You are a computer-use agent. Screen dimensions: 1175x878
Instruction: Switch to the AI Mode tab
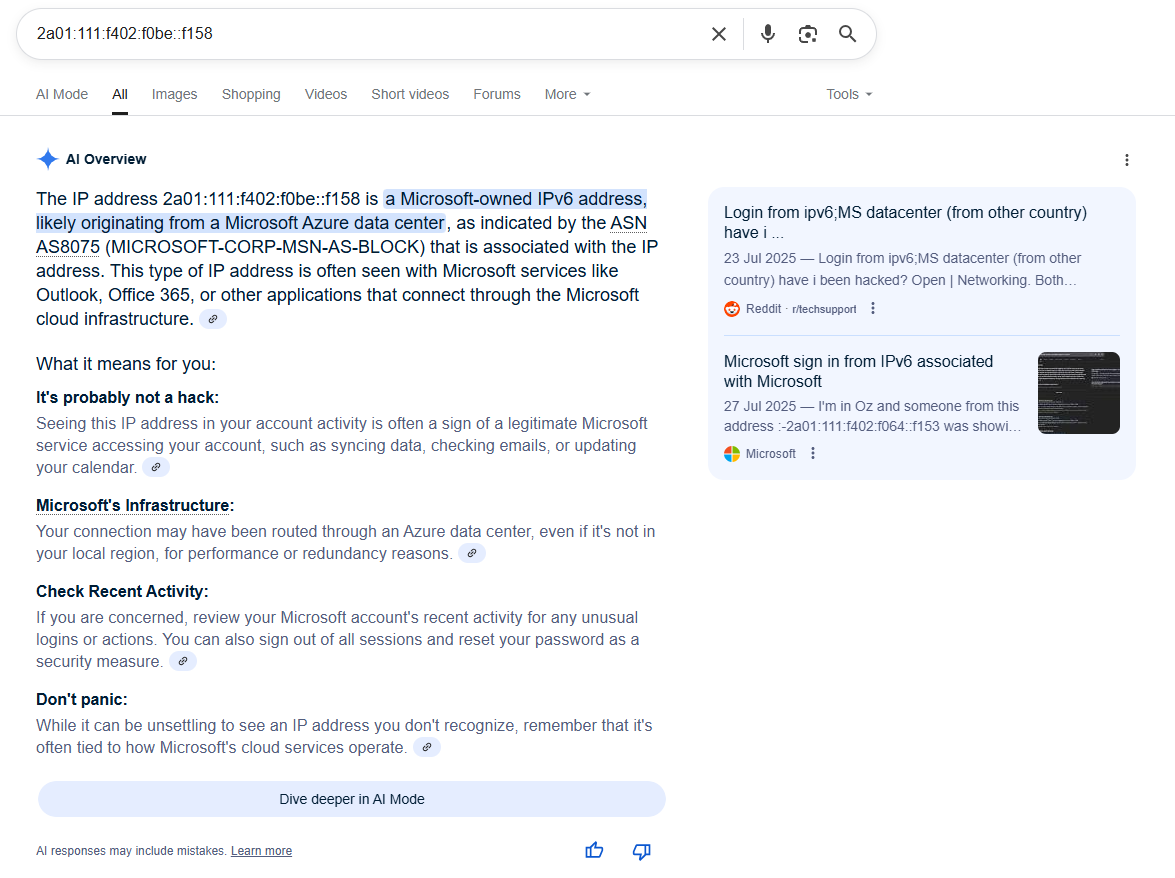click(62, 94)
